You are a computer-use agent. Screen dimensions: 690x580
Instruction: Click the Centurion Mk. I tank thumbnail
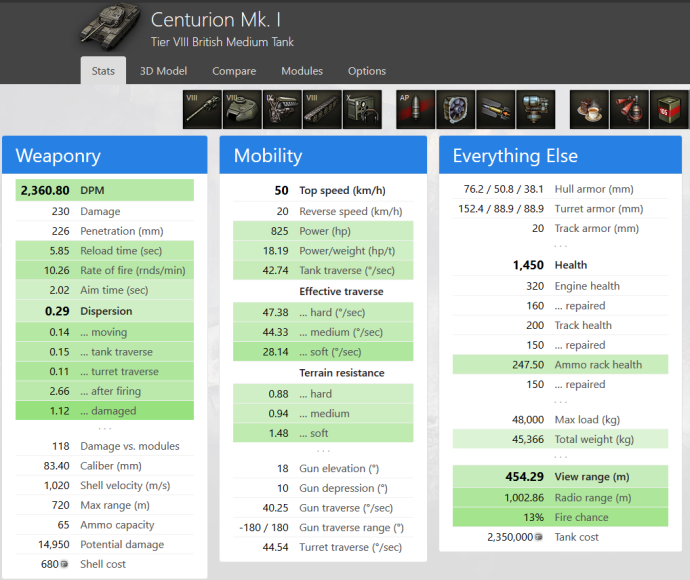pyautogui.click(x=110, y=27)
